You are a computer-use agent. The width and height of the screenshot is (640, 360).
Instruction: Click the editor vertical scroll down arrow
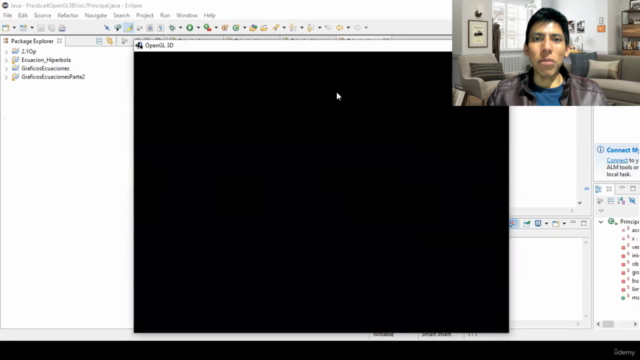point(580,203)
